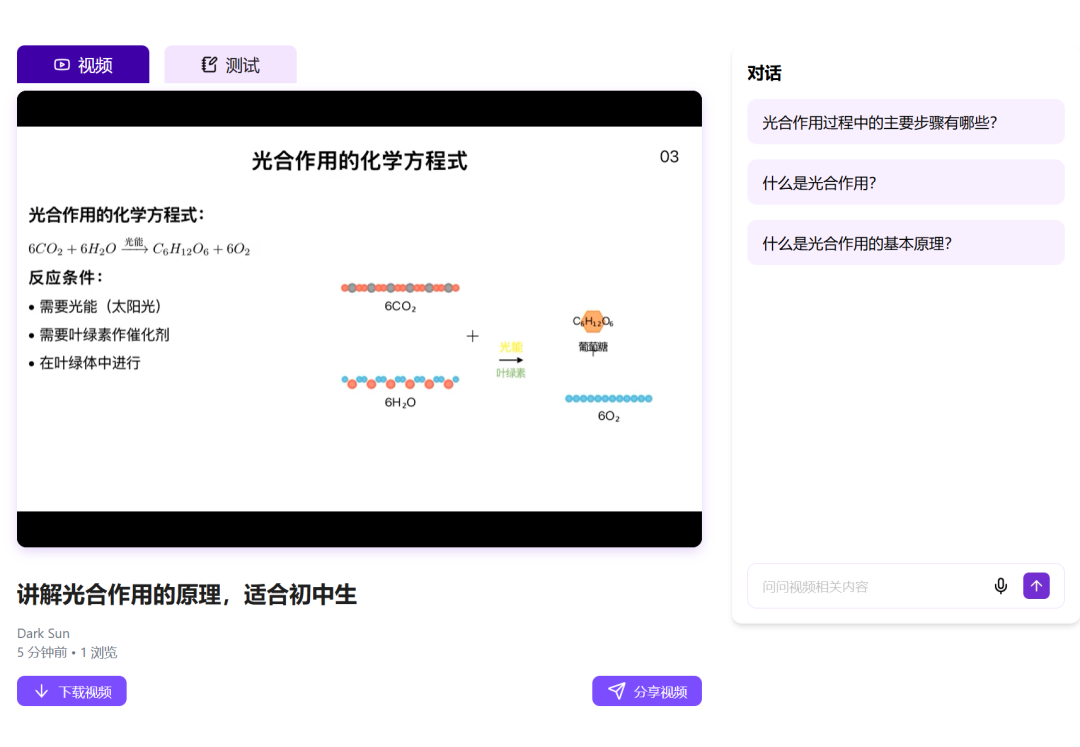
Task: Click the 6O₂ molecule label in diagram
Action: coord(609,417)
